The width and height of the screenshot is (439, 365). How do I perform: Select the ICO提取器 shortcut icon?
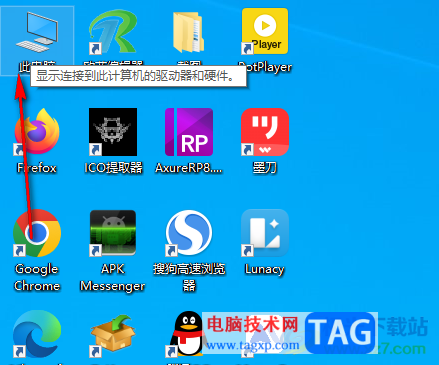[x=113, y=132]
